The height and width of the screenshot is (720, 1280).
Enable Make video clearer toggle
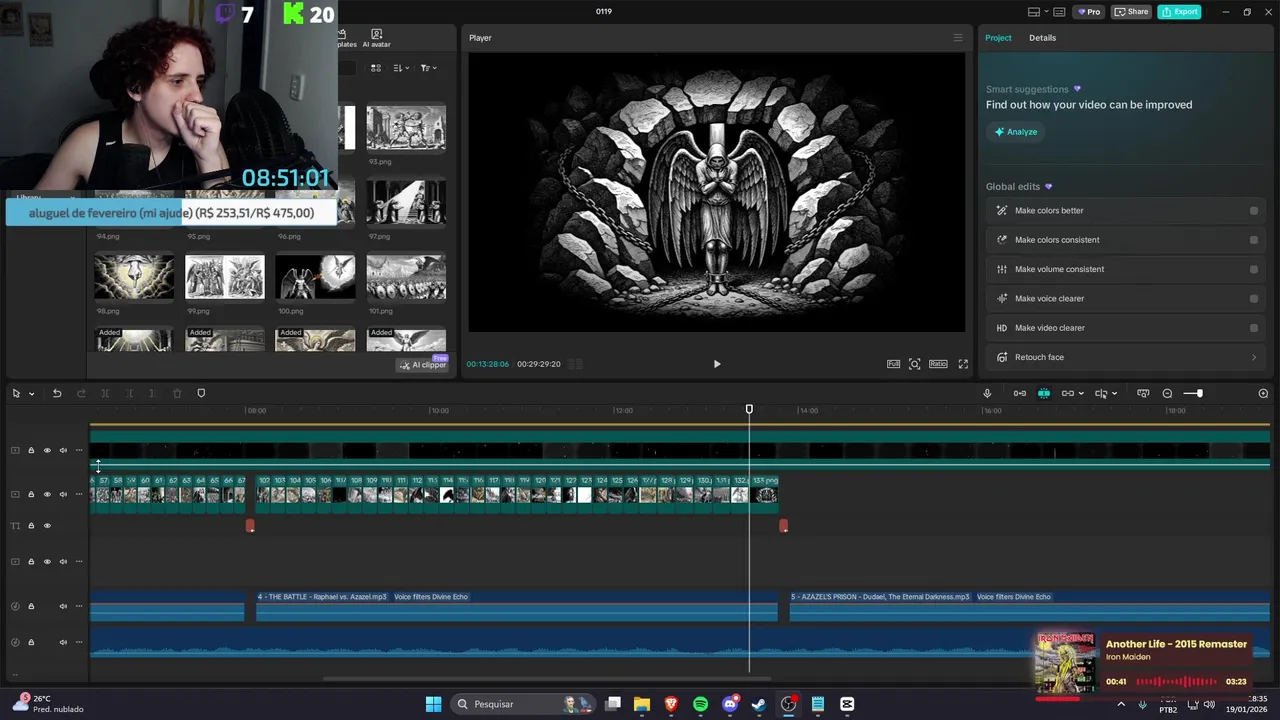(1254, 328)
